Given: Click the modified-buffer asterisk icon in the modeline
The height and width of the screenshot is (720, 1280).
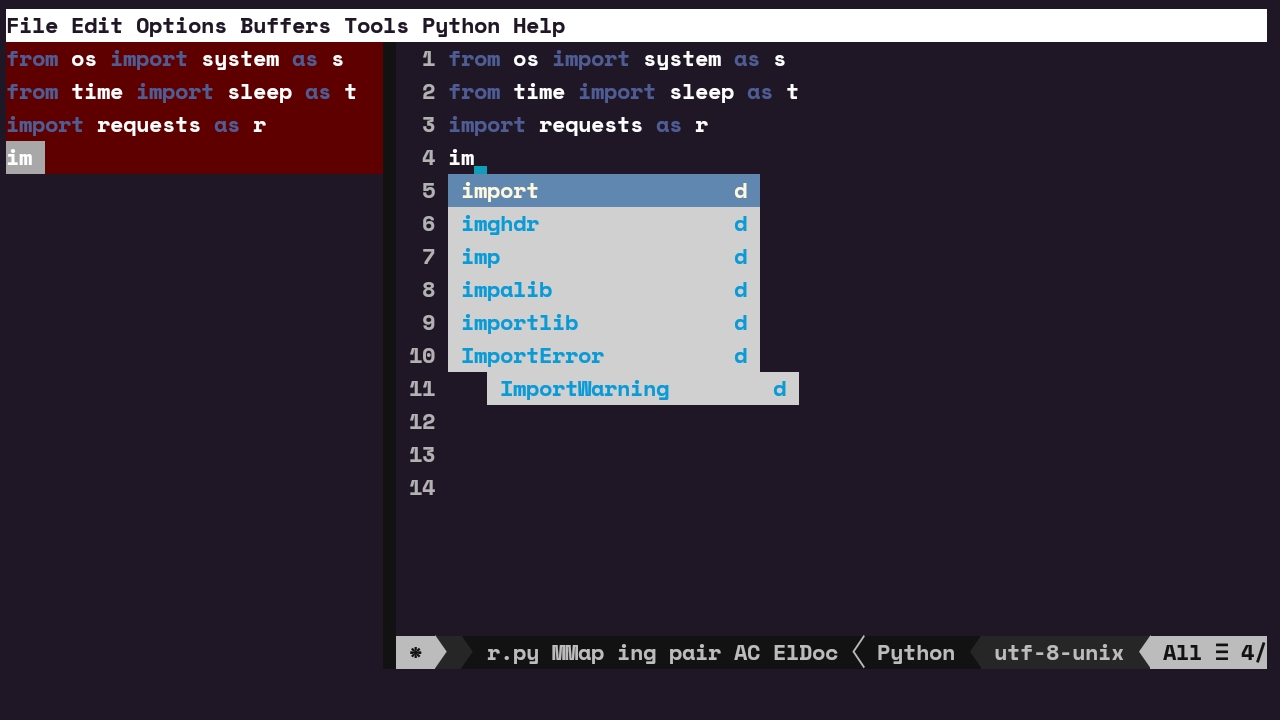Looking at the screenshot, I should [415, 653].
